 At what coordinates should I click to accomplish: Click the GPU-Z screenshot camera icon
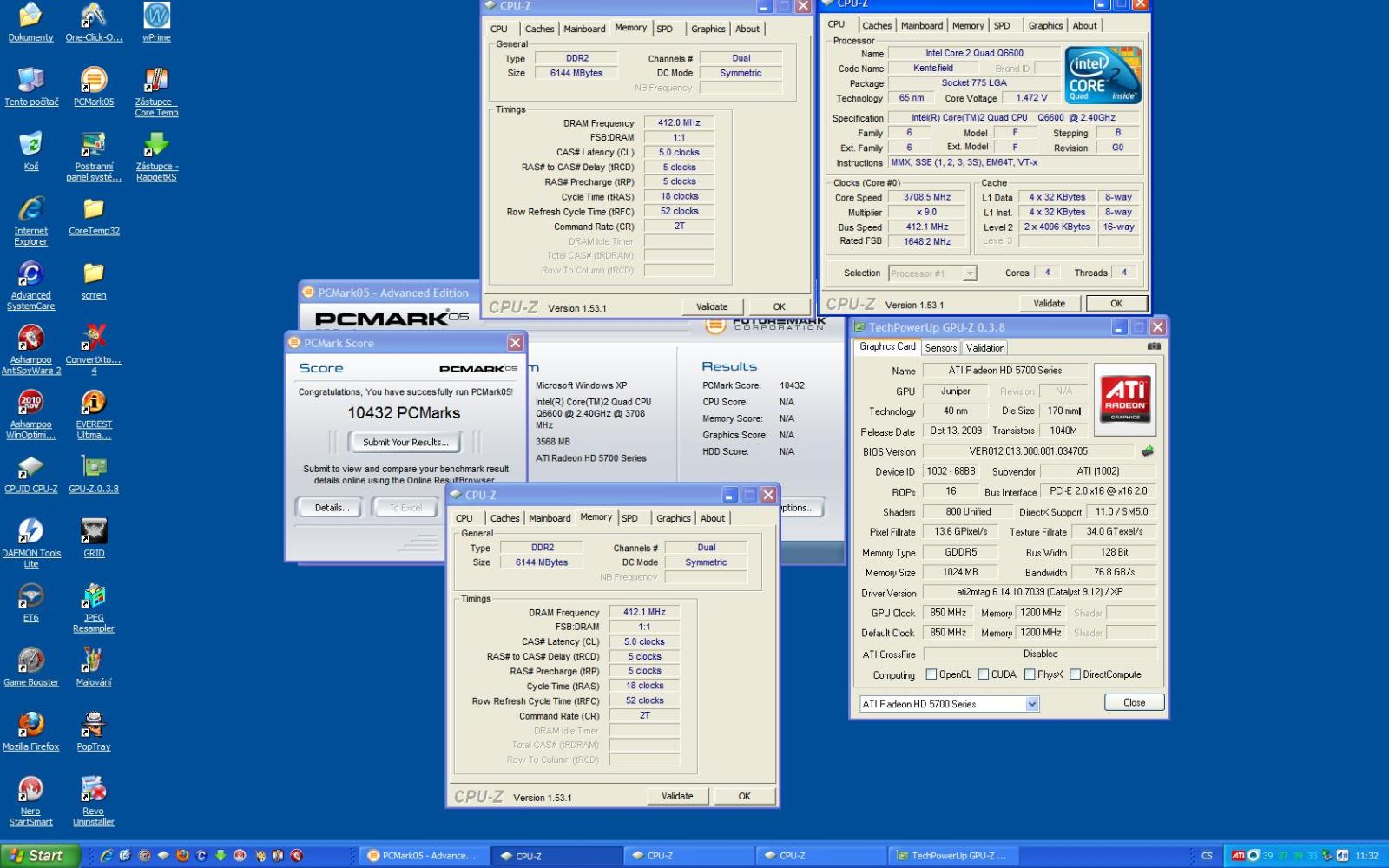tap(1154, 346)
